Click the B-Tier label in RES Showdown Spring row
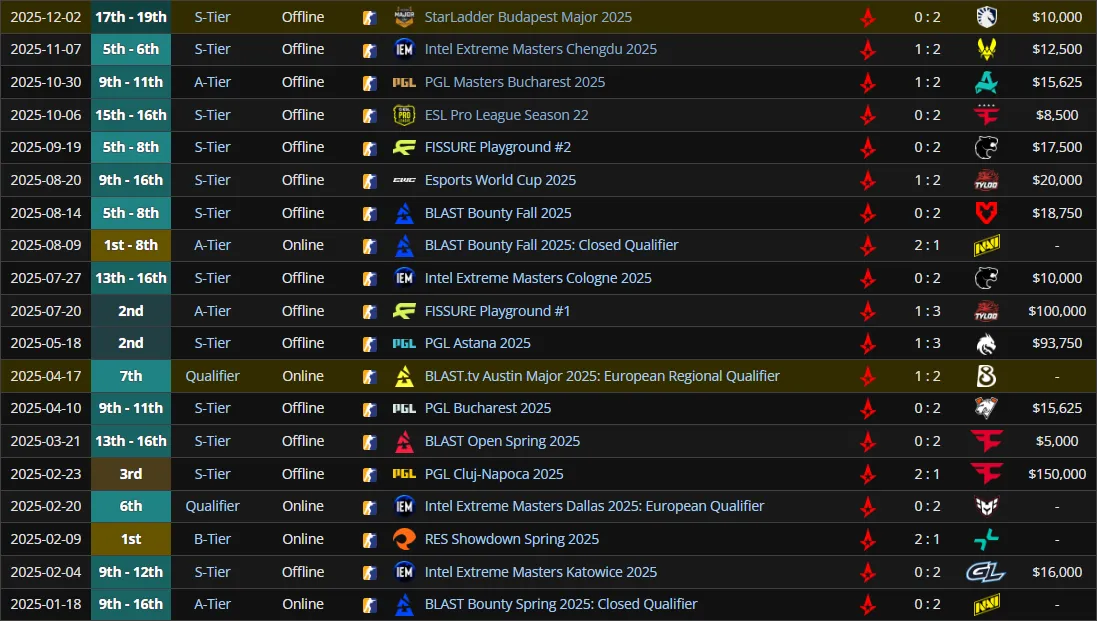The height and width of the screenshot is (621, 1097). pyautogui.click(x=213, y=538)
